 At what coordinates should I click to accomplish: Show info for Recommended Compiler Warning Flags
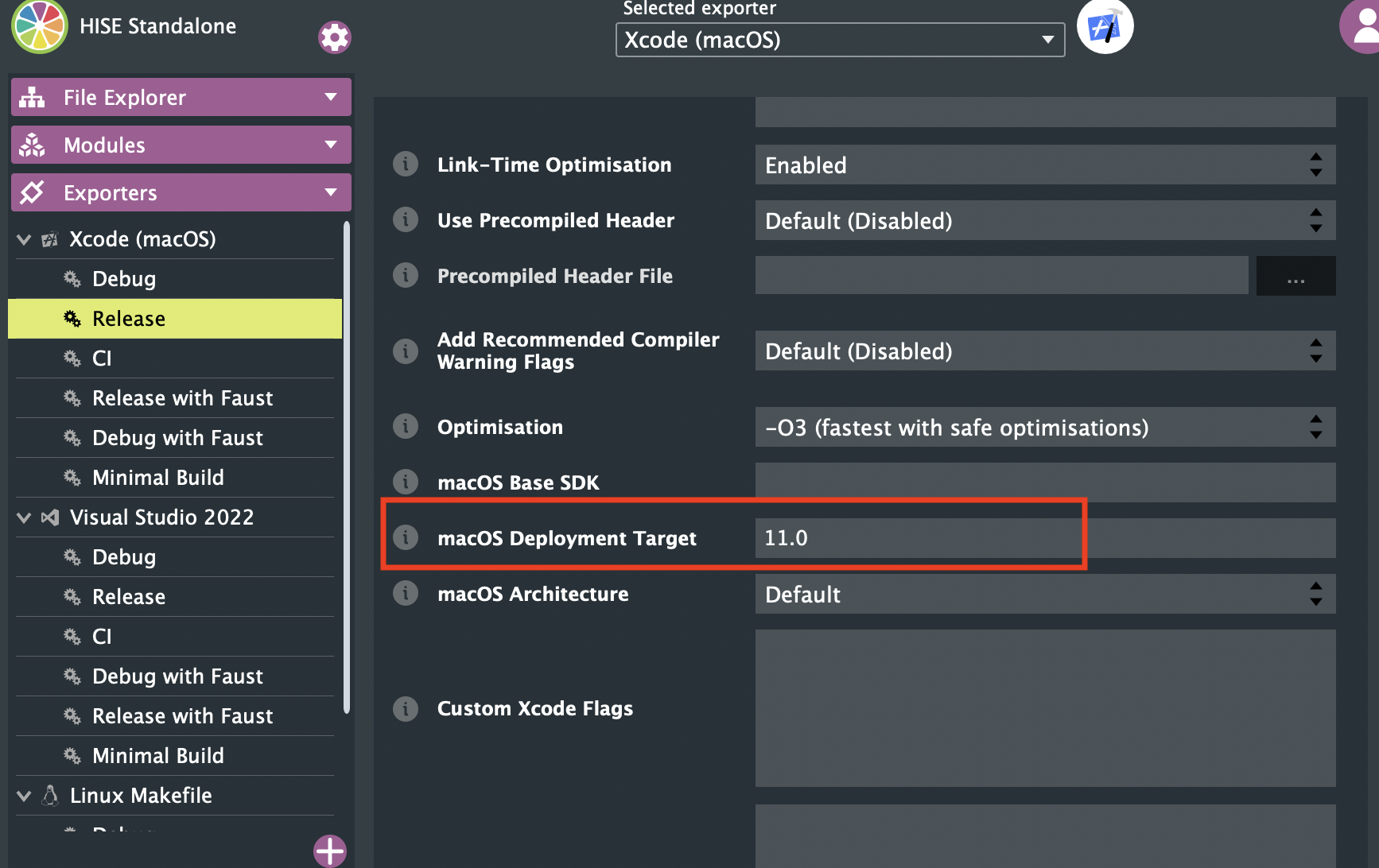[406, 351]
